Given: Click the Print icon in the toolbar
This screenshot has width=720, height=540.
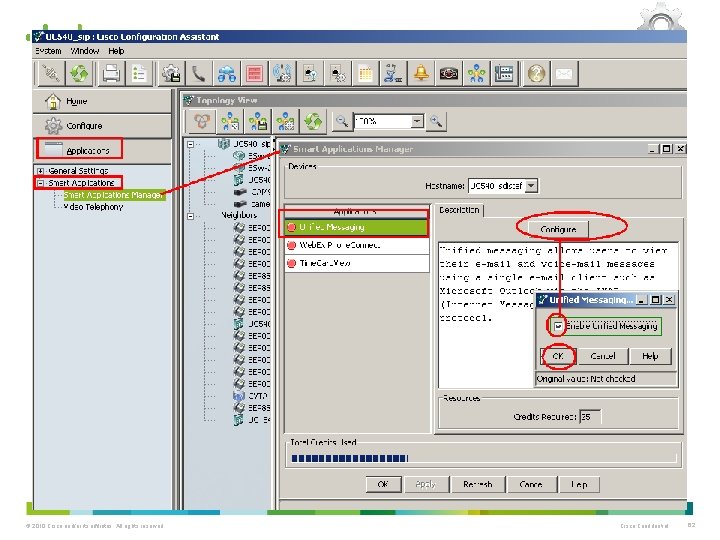Looking at the screenshot, I should coord(111,73).
